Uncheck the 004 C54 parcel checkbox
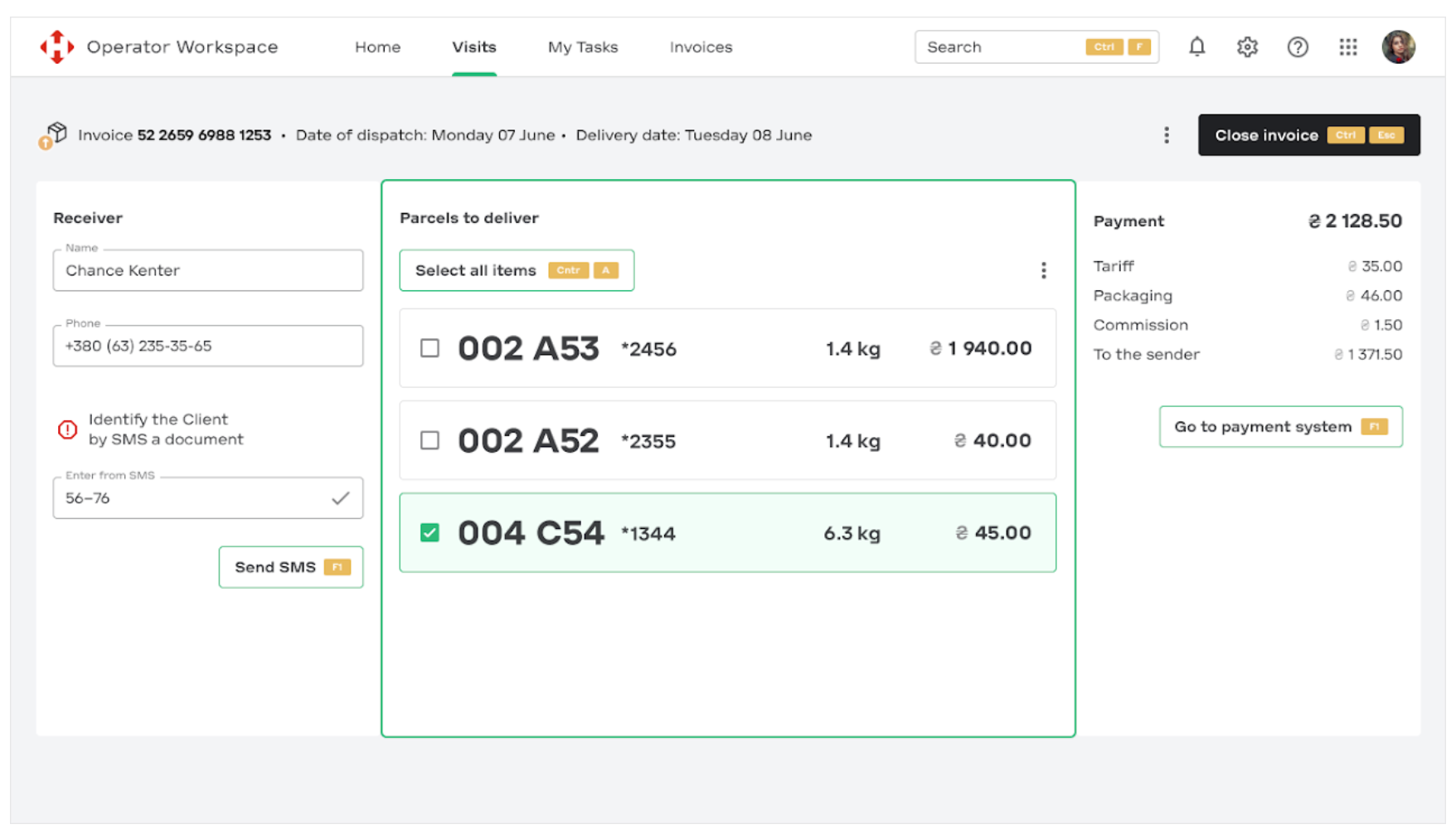The width and height of the screenshot is (1456, 839). tap(430, 532)
